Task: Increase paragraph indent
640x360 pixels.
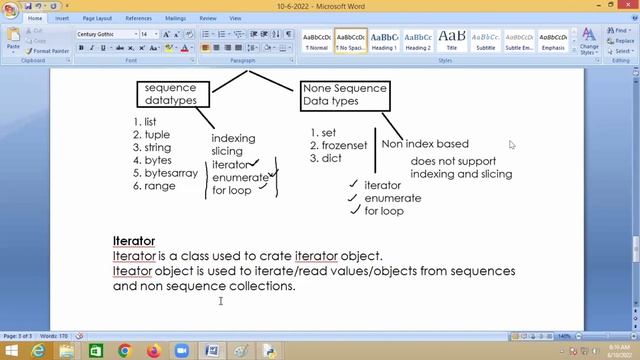Action: [264, 34]
